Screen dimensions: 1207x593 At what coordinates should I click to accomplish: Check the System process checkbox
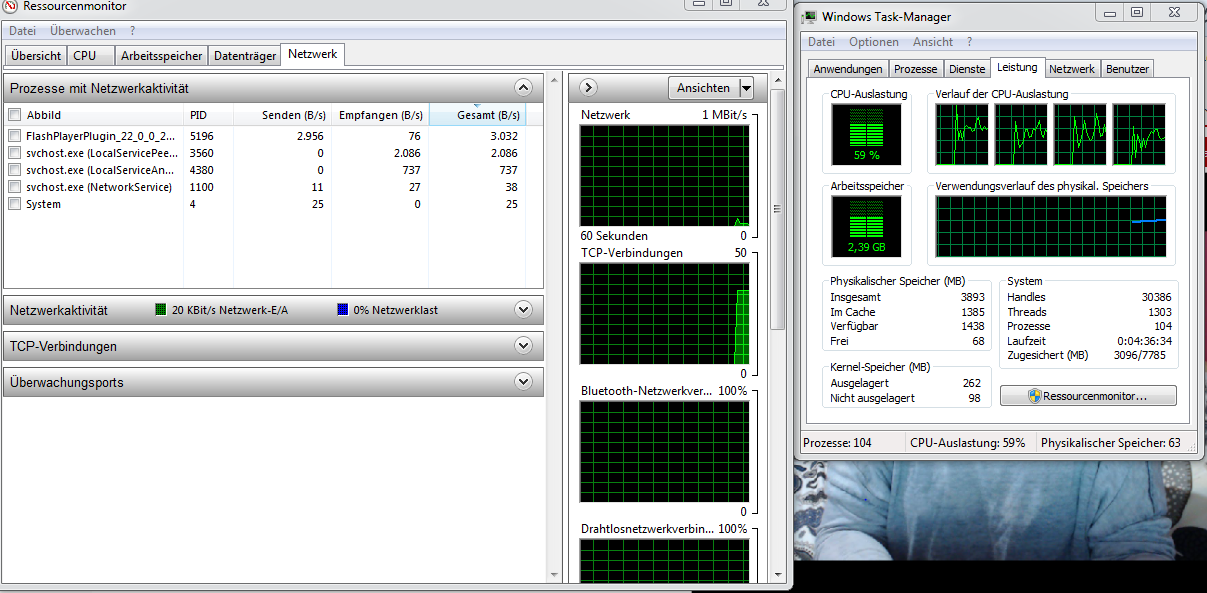click(14, 204)
